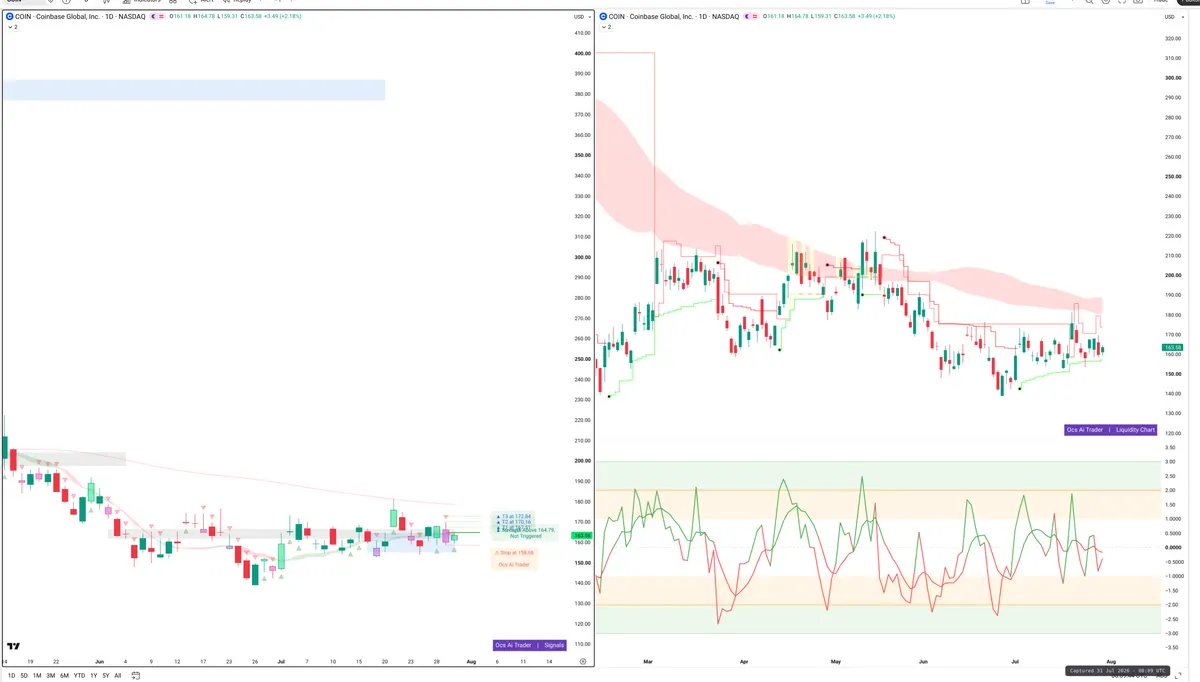This screenshot has width=1200, height=682.
Task: Expand the collapsed indicators legend in right chart
Action: 607,27
